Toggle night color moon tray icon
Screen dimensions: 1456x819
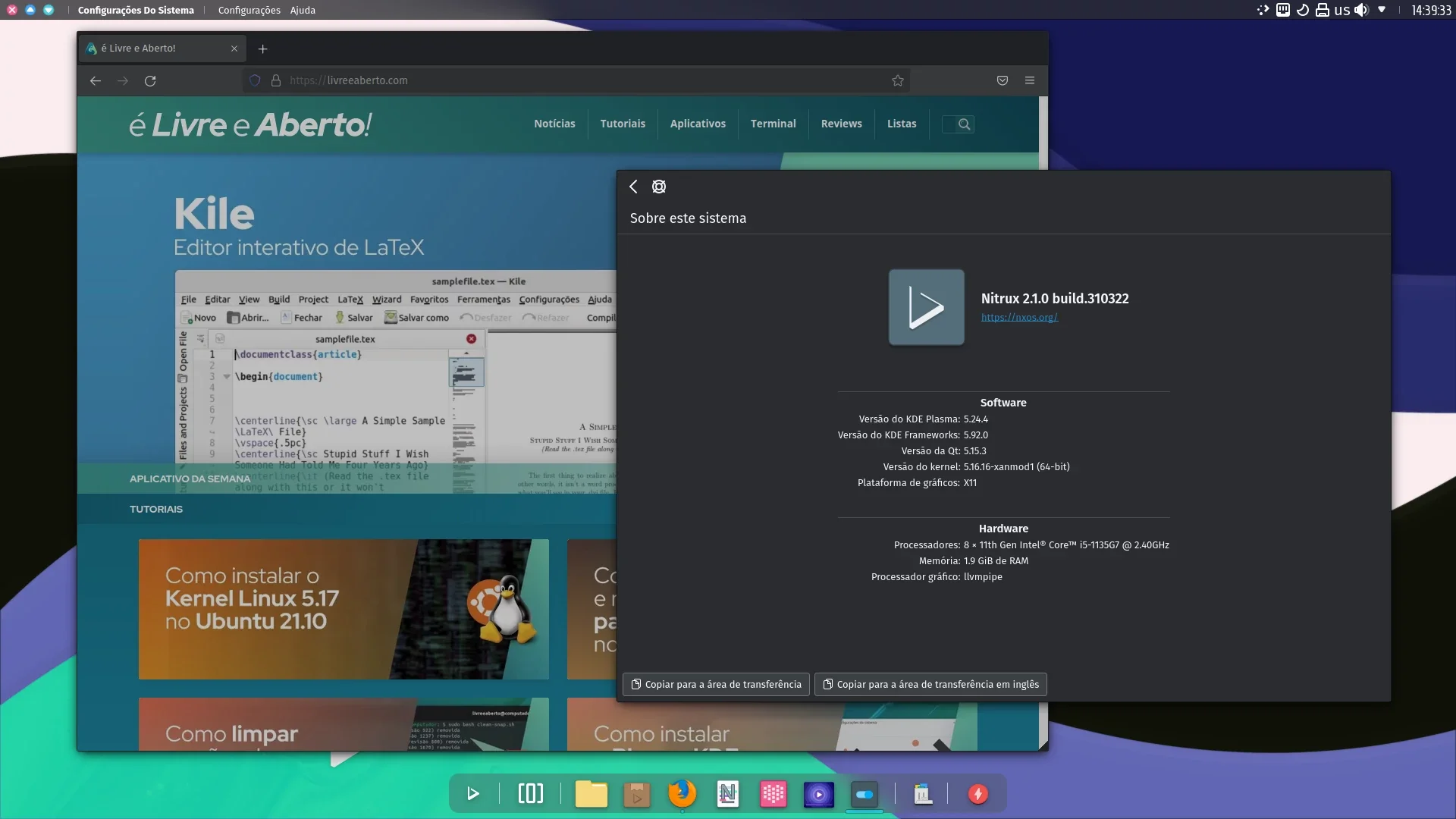tap(1302, 10)
